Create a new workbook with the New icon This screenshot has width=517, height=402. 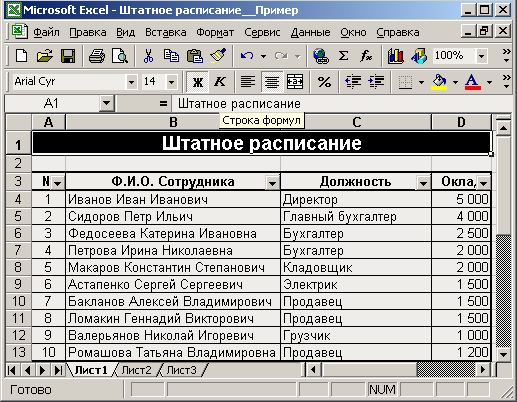coord(21,56)
